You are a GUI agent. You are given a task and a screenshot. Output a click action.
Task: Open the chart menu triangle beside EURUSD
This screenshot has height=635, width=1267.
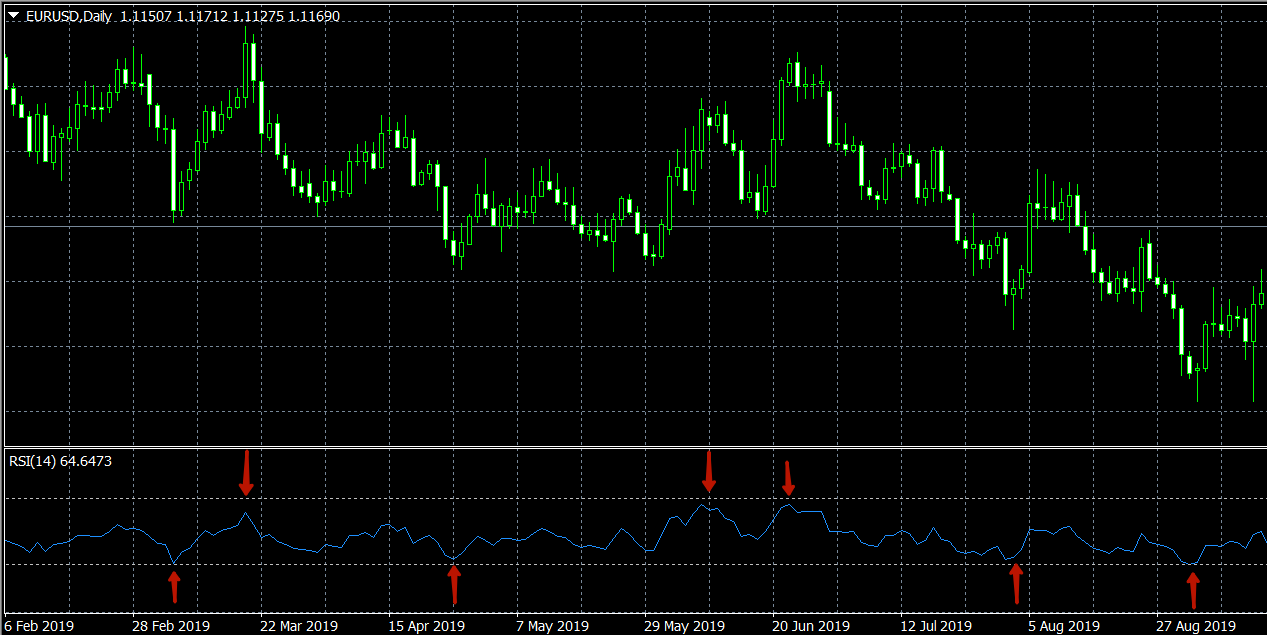click(15, 17)
